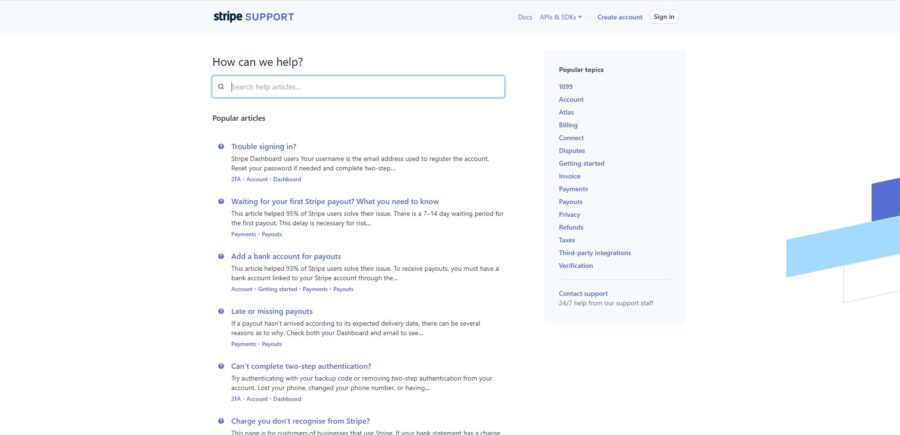The height and width of the screenshot is (435, 900).
Task: Click the Stripe Support logo
Action: (x=253, y=17)
